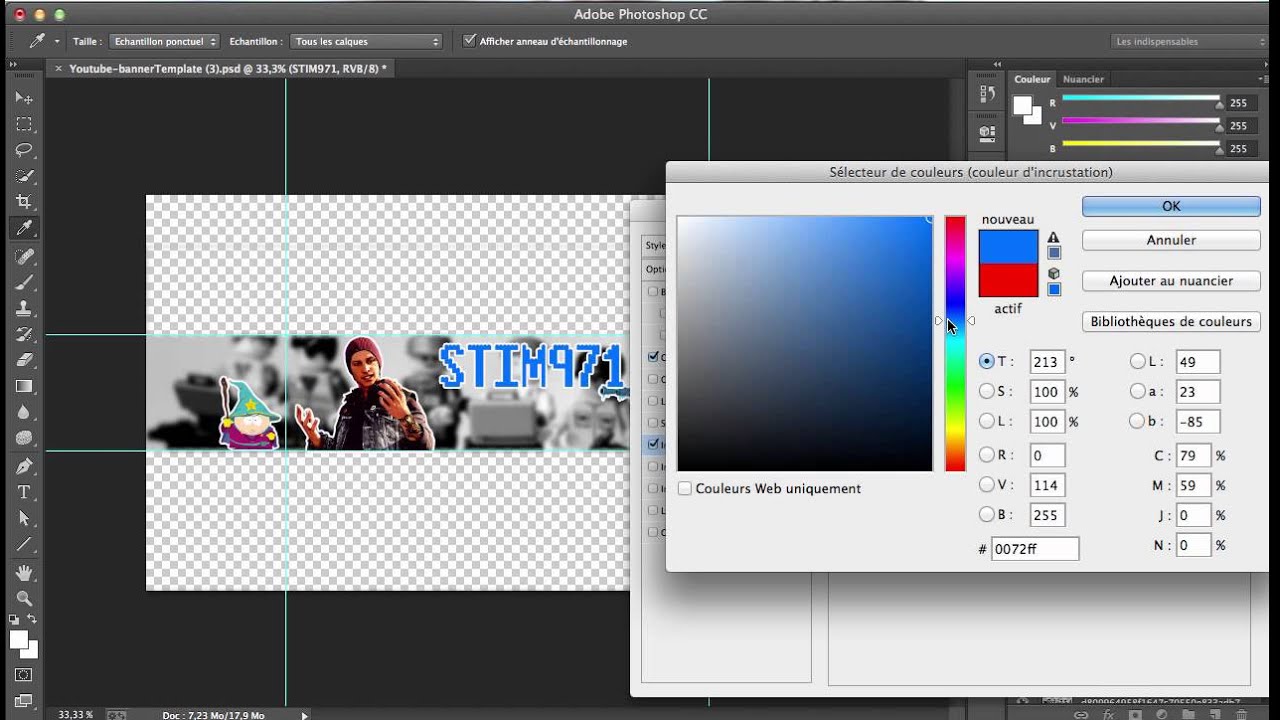Select the R (red) radio button
The width and height of the screenshot is (1280, 720).
click(x=987, y=455)
